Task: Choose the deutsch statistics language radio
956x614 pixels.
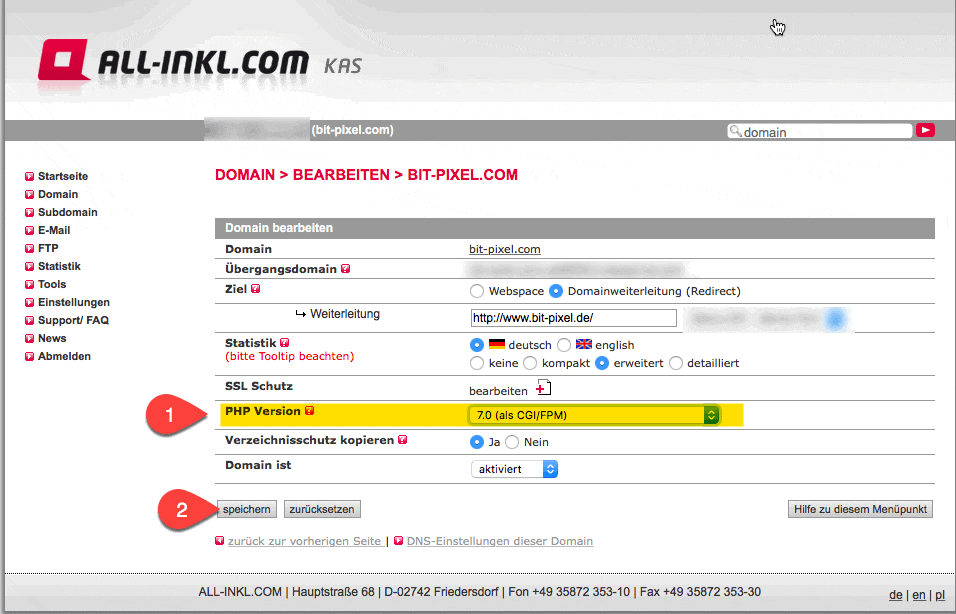Action: (477, 345)
